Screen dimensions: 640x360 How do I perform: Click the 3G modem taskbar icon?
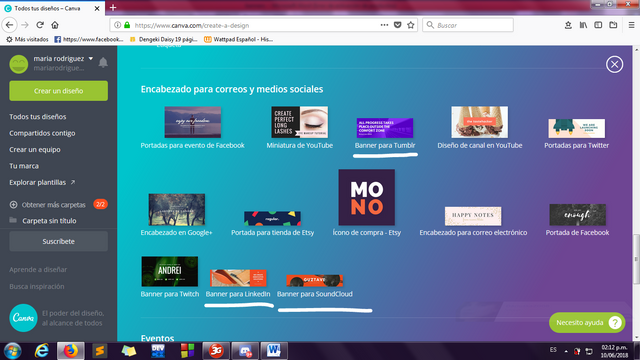(216, 351)
